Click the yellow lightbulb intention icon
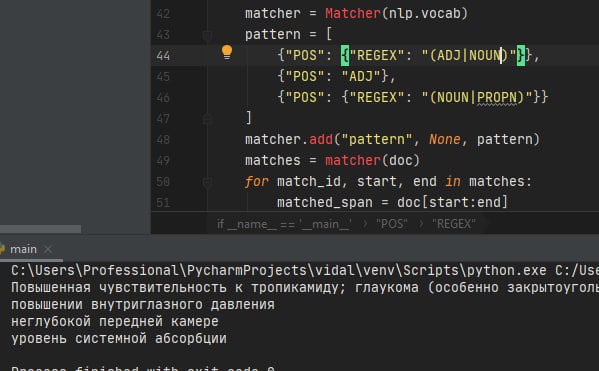 pos(227,52)
